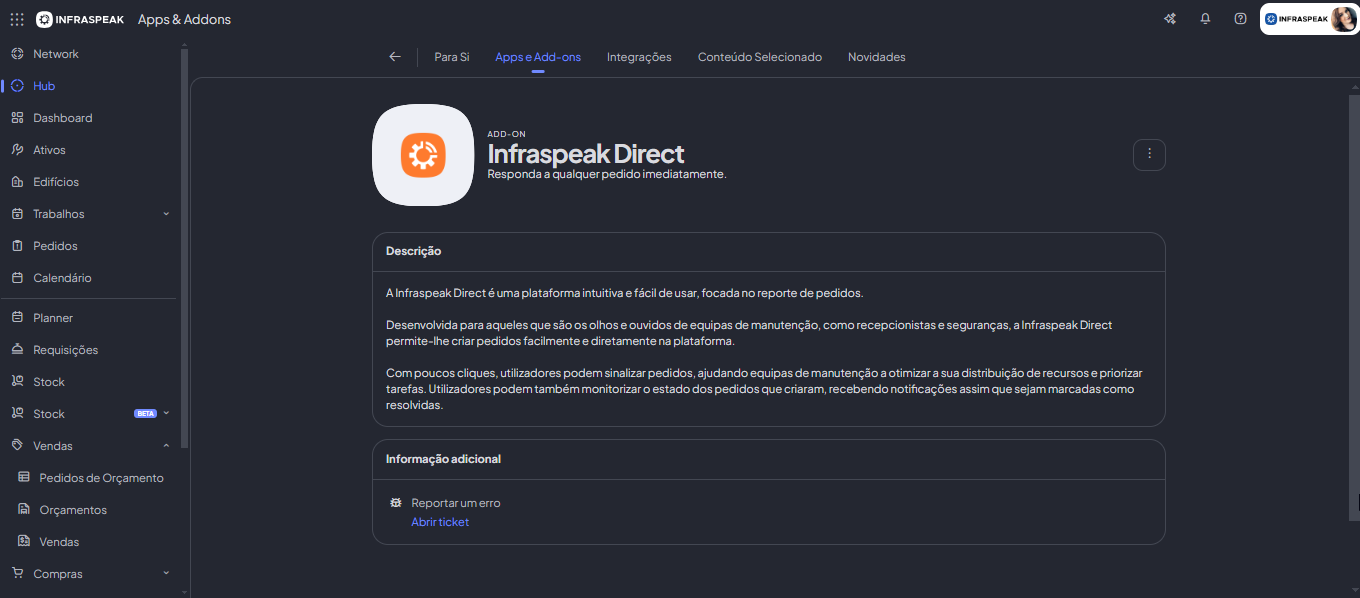Click the BETA badge beside Stock

point(145,414)
